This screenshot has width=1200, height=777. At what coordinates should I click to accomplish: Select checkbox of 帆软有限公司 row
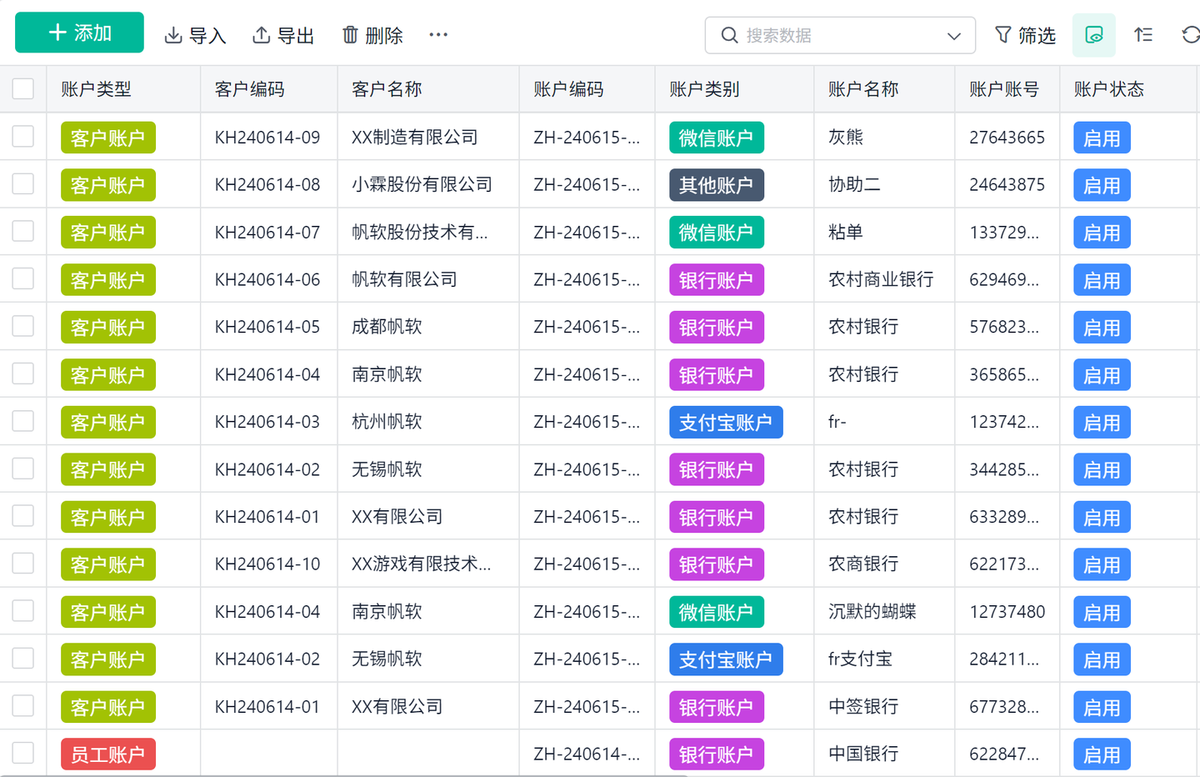[23, 279]
